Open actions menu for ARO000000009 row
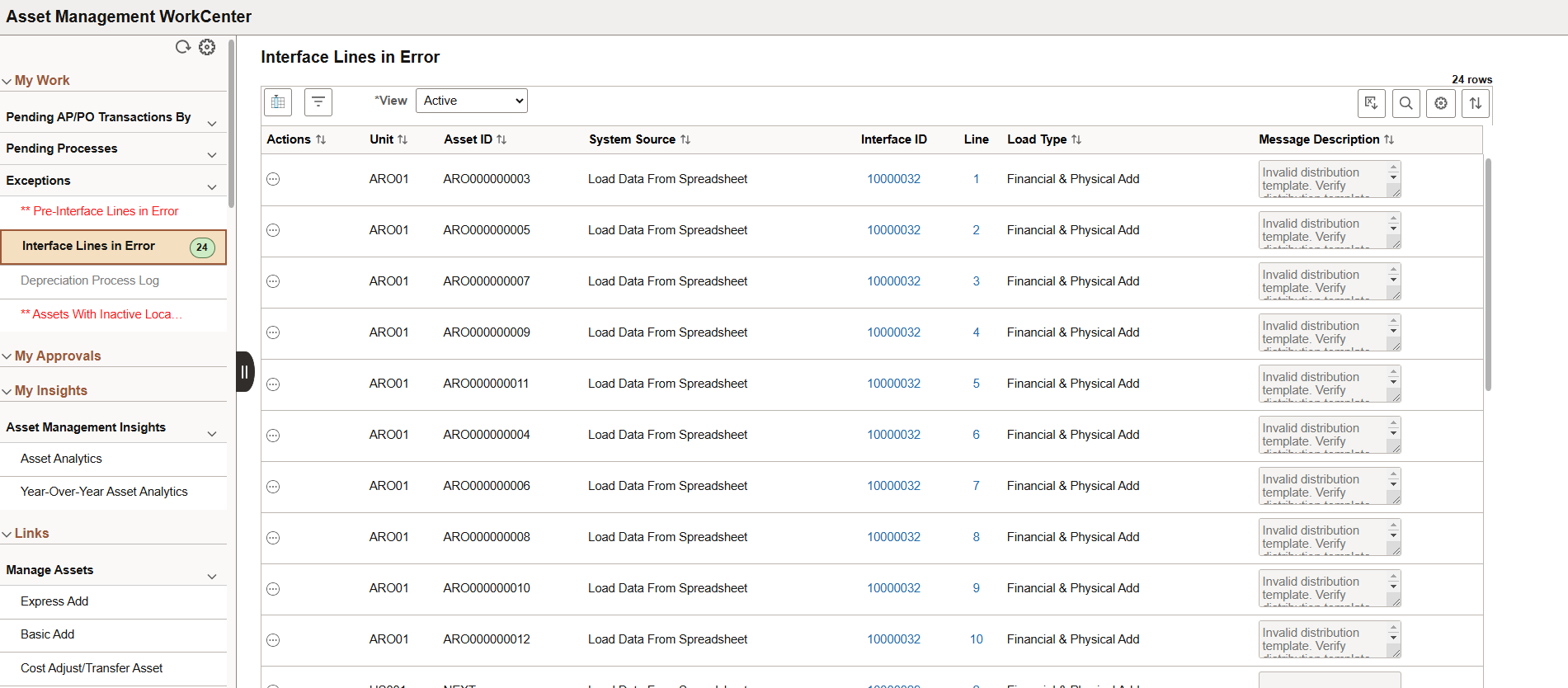The width and height of the screenshot is (1568, 688). (273, 332)
